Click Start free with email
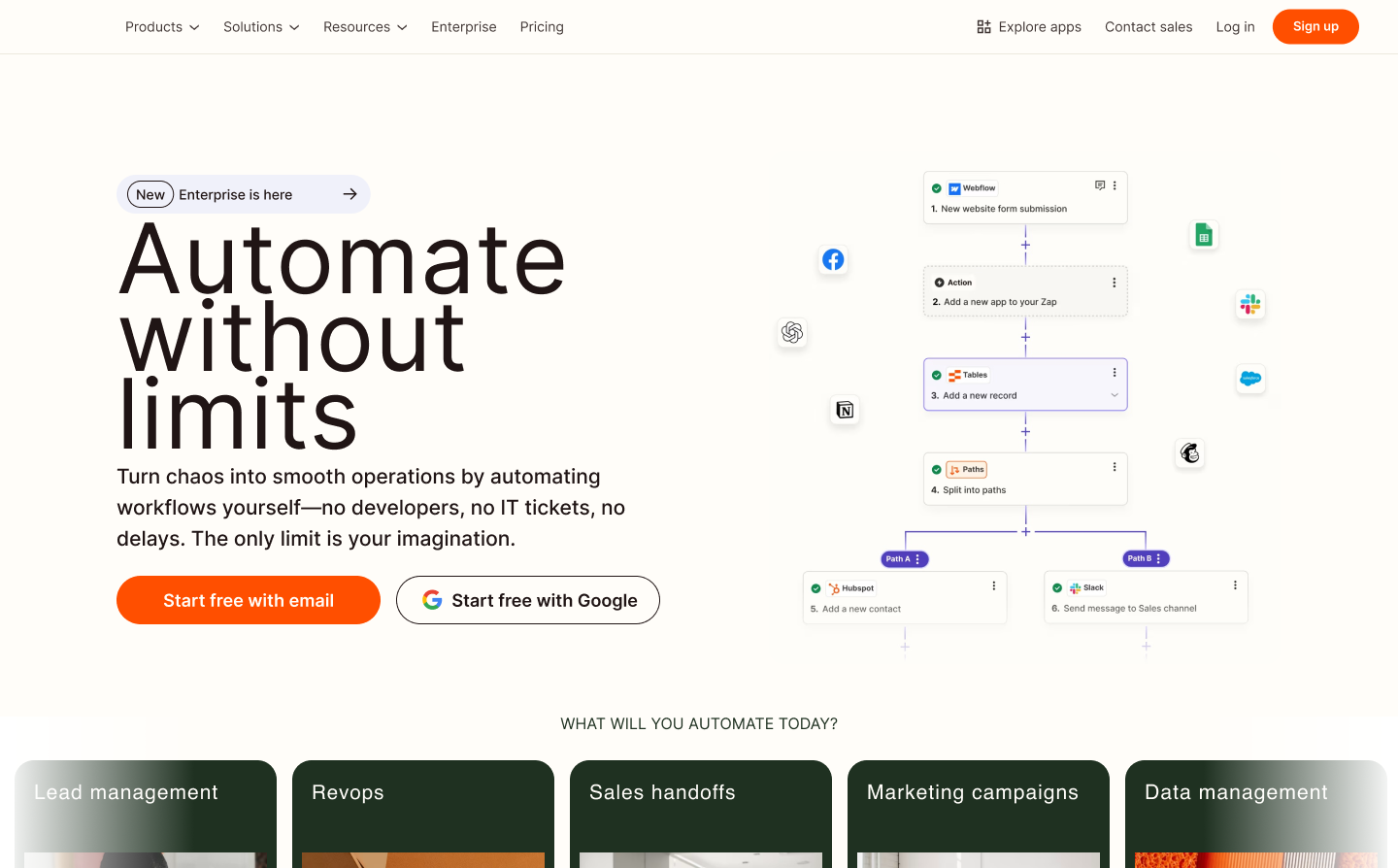Viewport: 1398px width, 868px height. click(x=249, y=600)
